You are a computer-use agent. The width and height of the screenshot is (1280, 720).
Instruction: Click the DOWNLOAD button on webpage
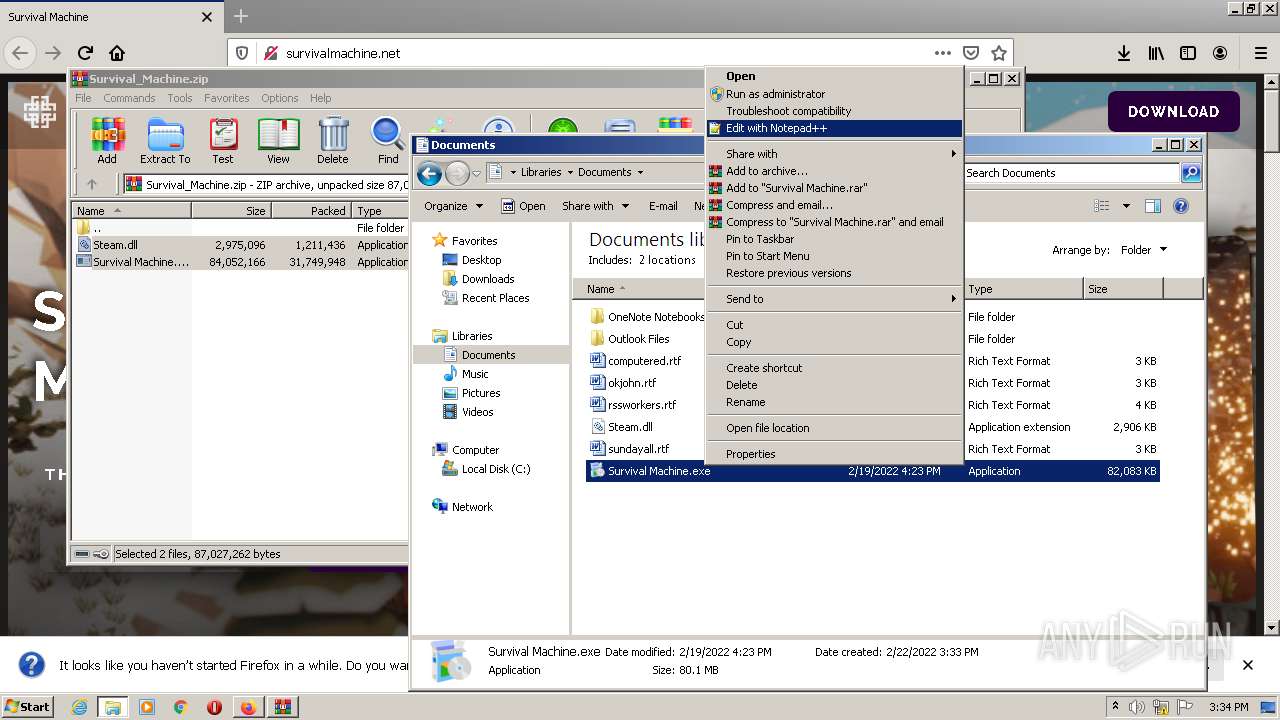click(x=1173, y=112)
